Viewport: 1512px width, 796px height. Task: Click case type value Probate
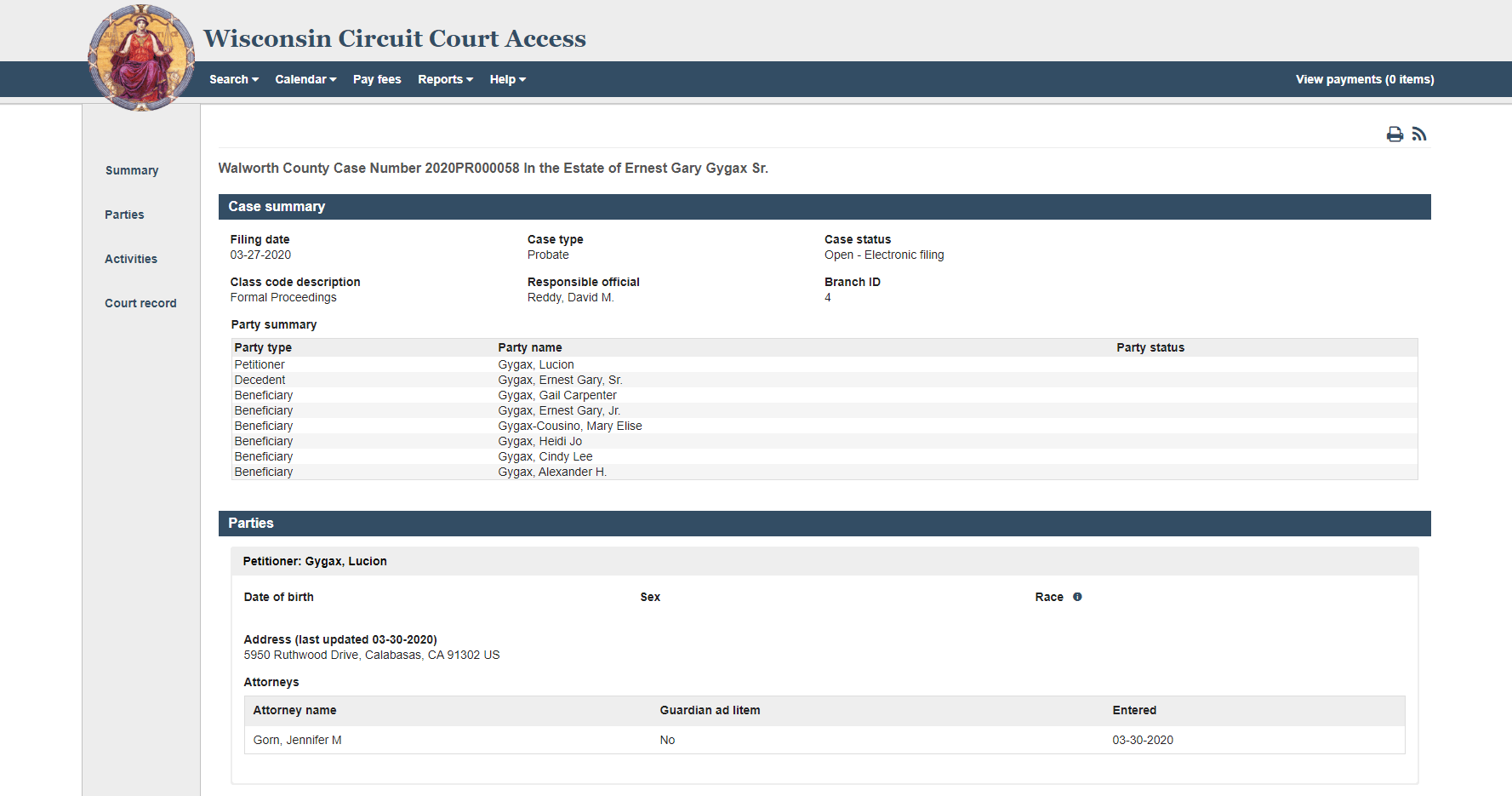548,255
